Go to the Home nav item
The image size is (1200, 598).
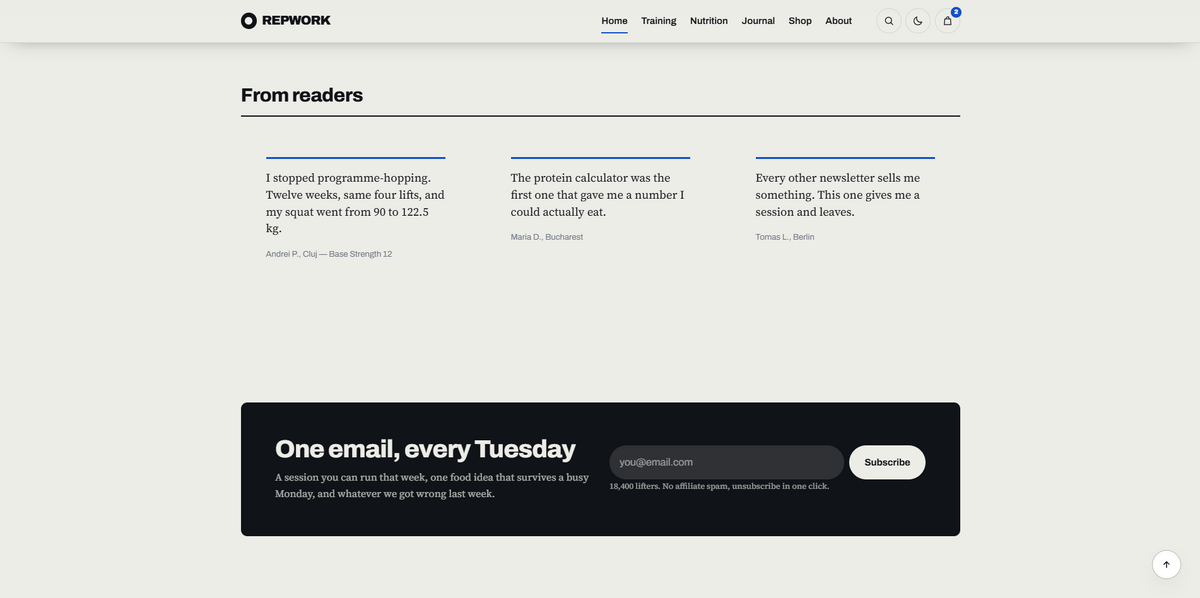tap(614, 21)
